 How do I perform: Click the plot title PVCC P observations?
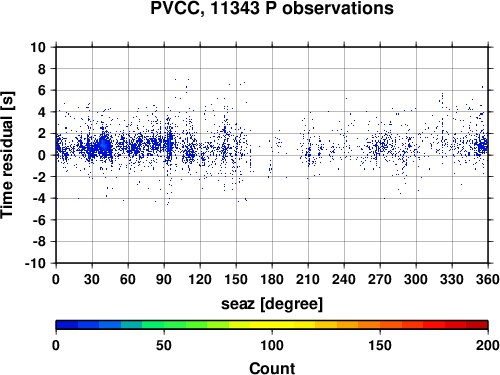coord(272,8)
